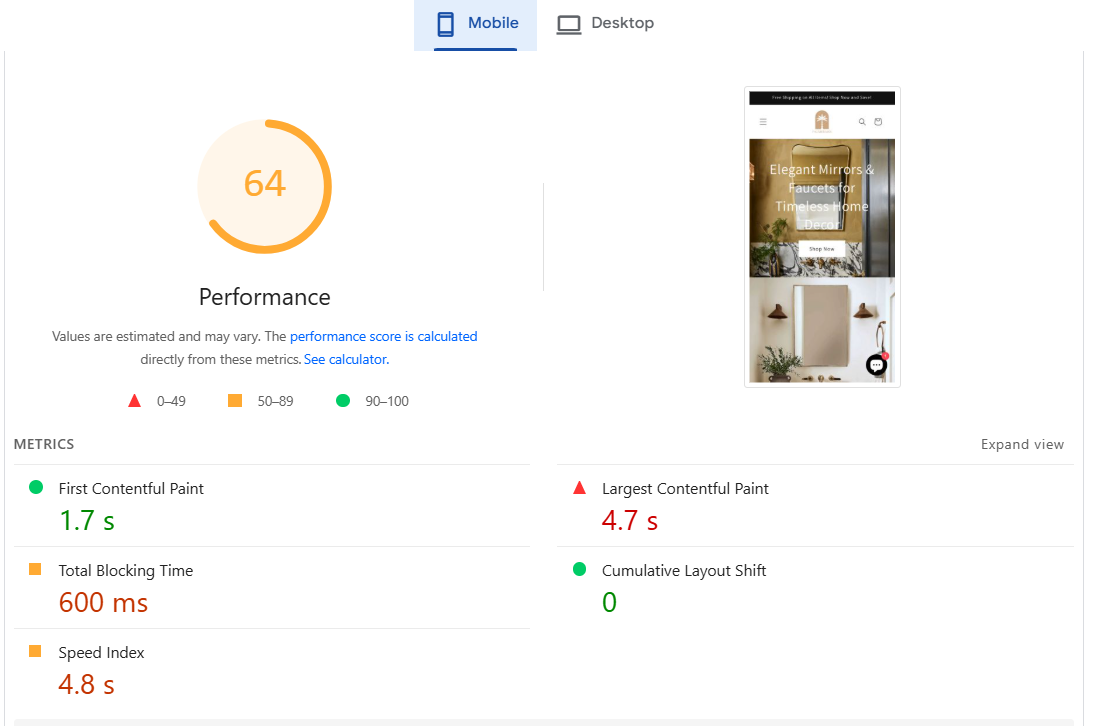1095x726 pixels.
Task: Select the First Contentful Paint value 1.7 s
Action: coord(86,521)
